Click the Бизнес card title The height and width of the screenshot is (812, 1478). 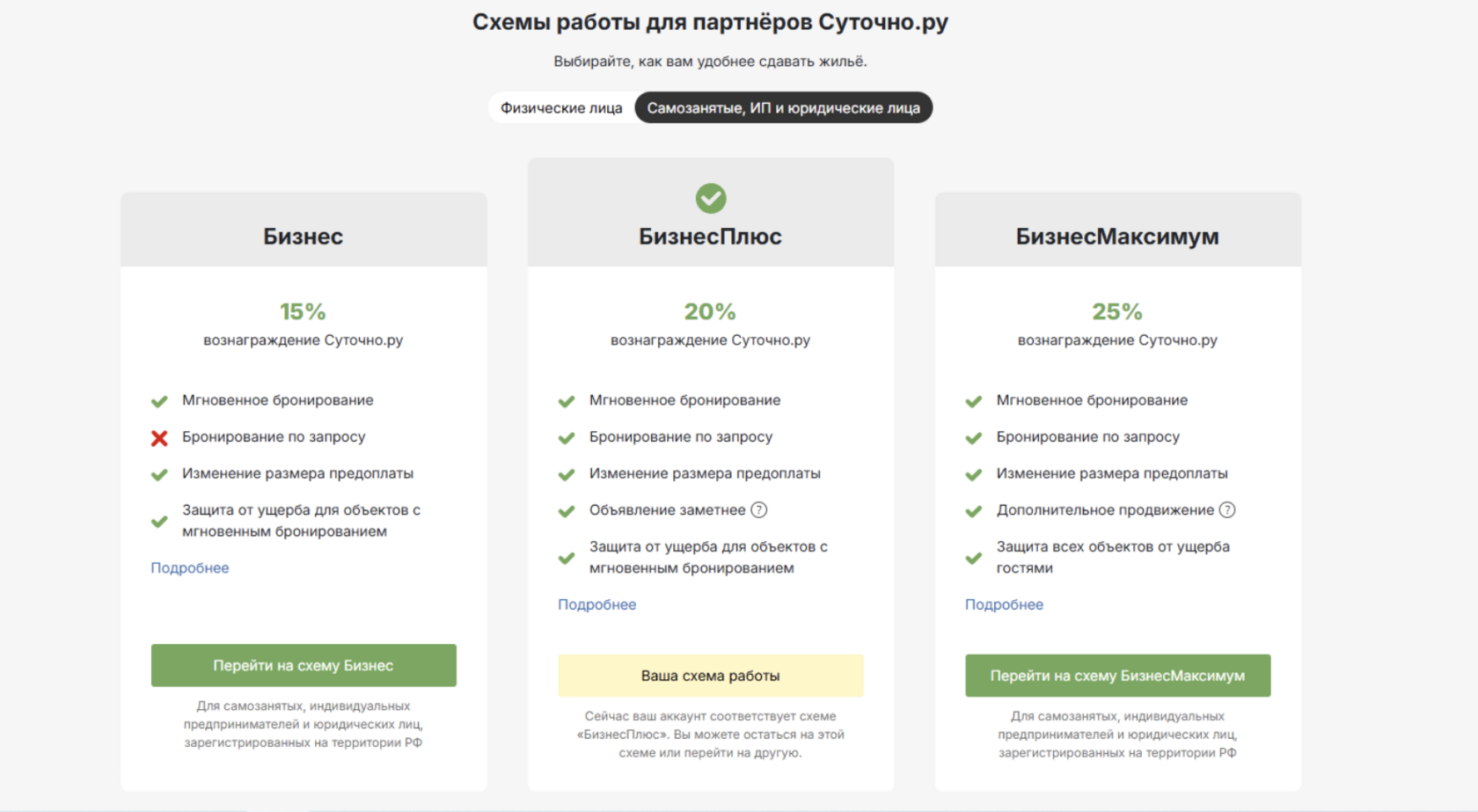tap(304, 237)
